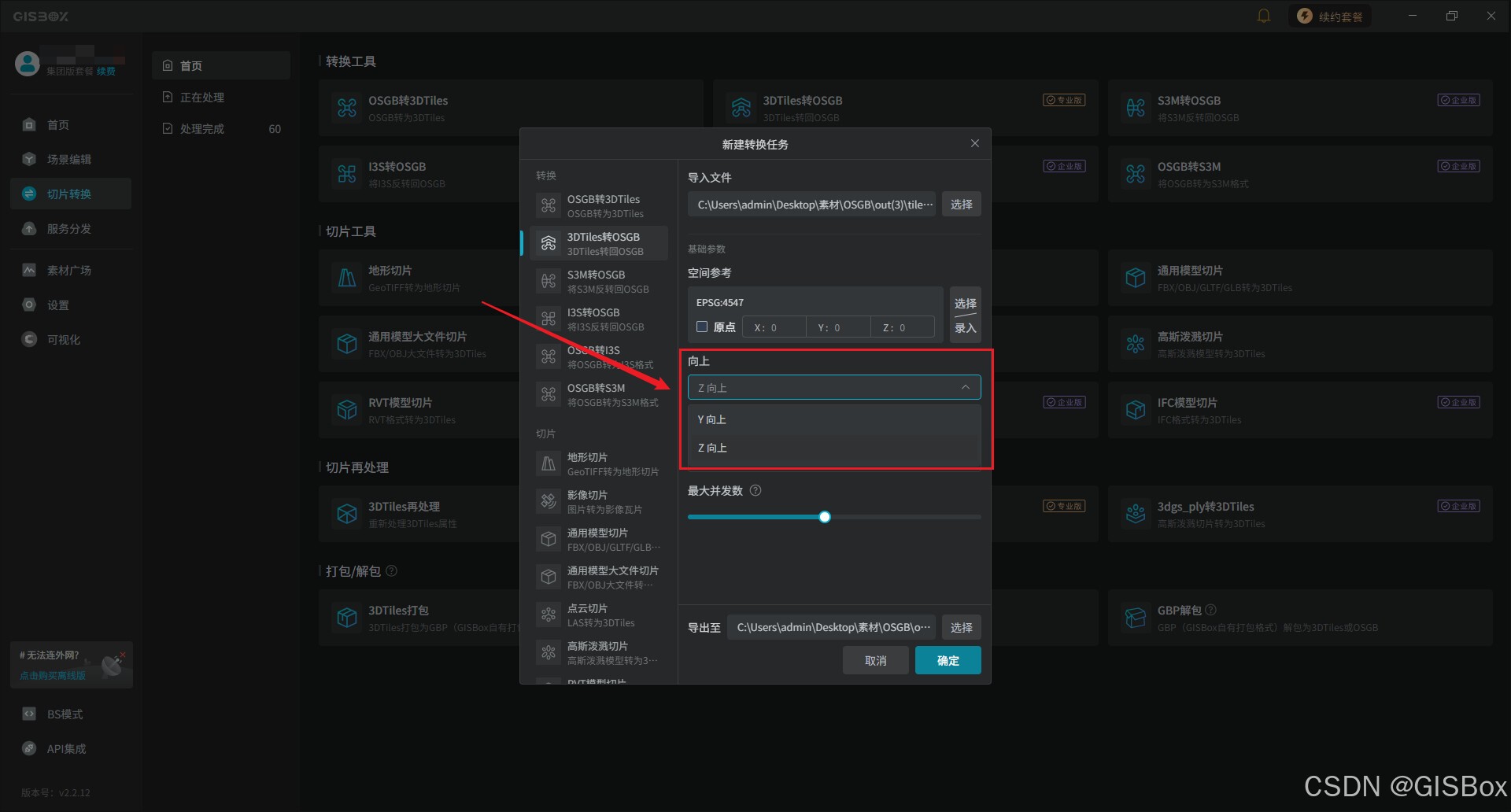
Task: Click 影像切片 icon in dialog list
Action: 549,501
